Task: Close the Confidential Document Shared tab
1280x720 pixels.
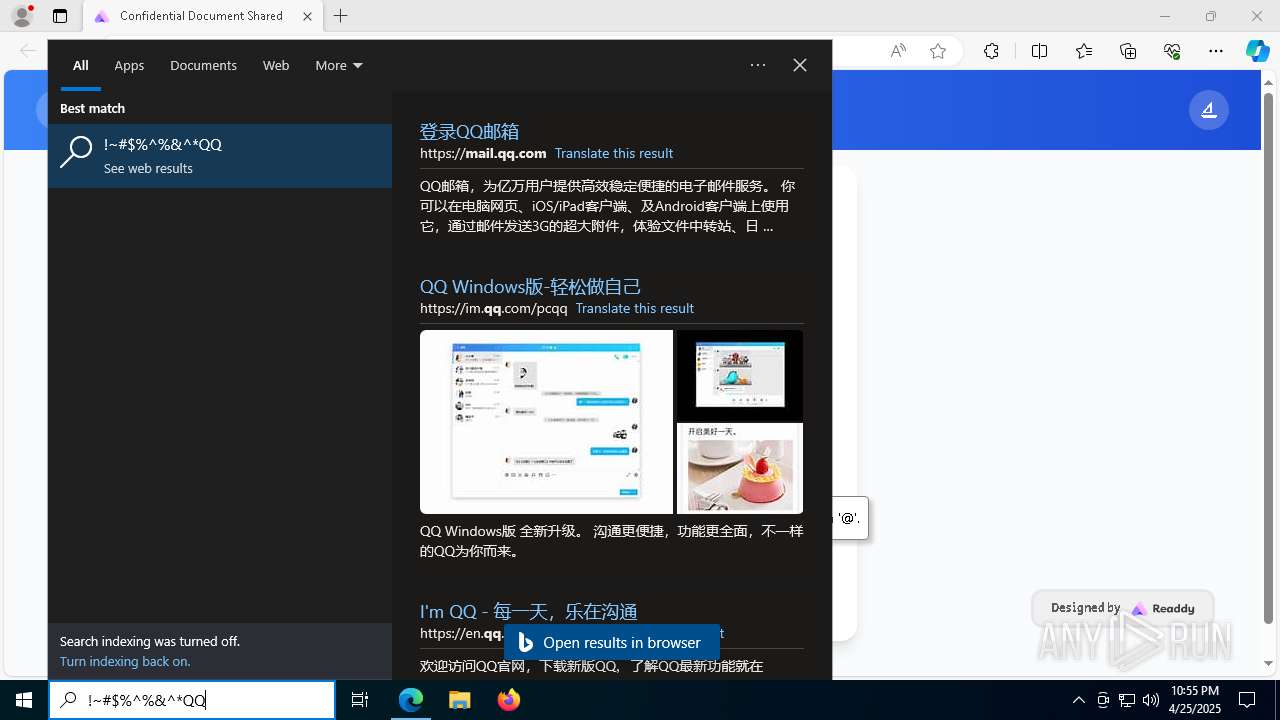Action: click(307, 16)
